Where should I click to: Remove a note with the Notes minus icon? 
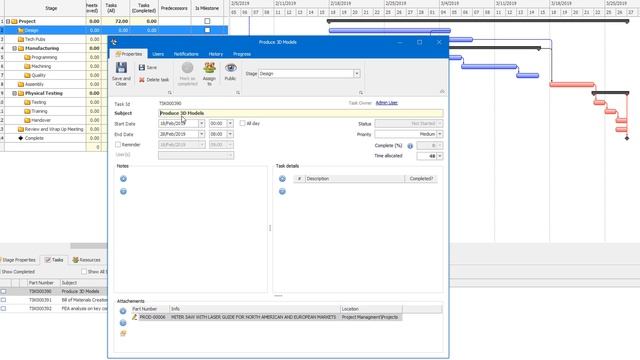[123, 191]
